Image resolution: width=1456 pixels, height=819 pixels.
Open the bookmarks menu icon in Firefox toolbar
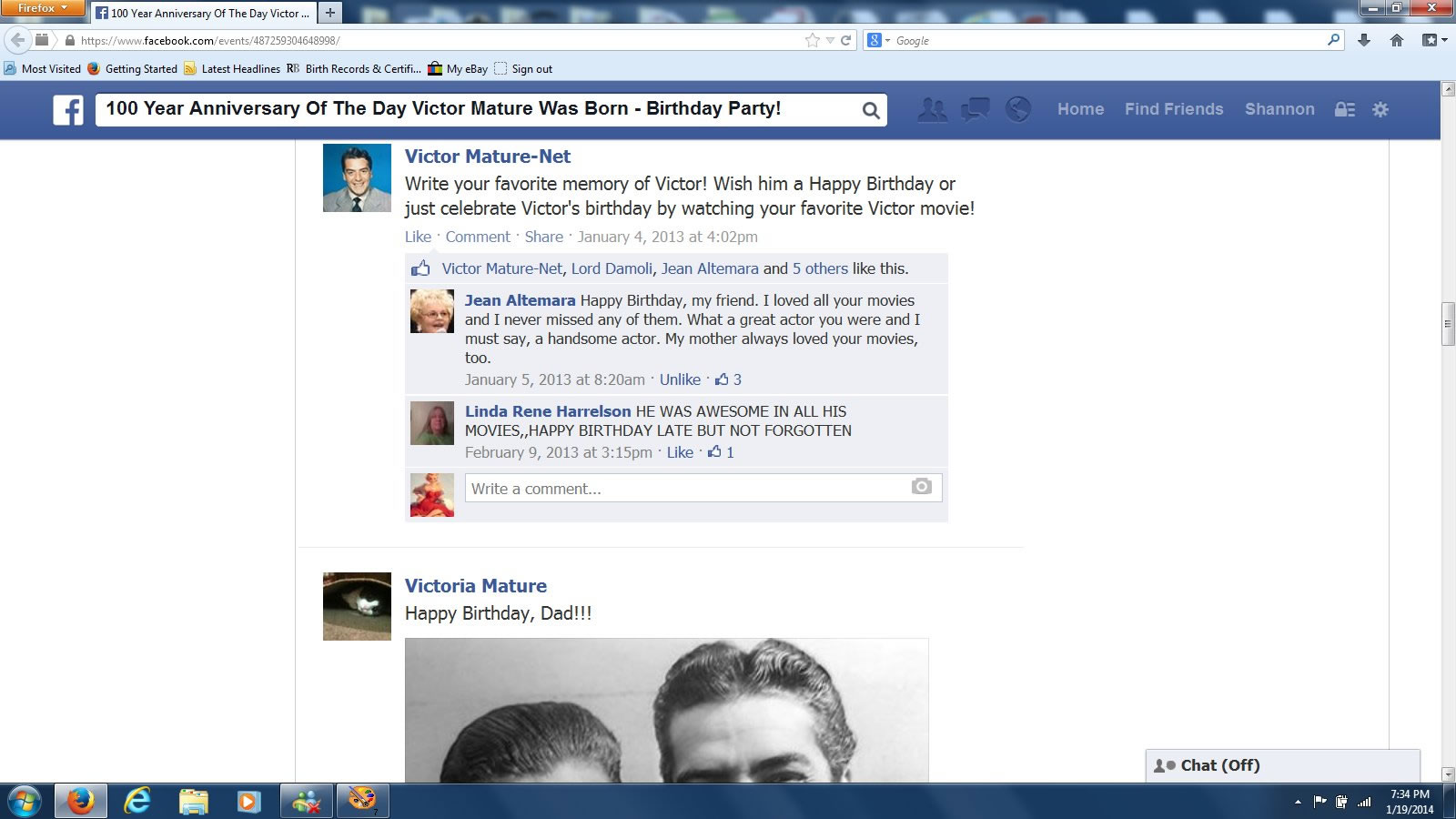tap(1434, 40)
